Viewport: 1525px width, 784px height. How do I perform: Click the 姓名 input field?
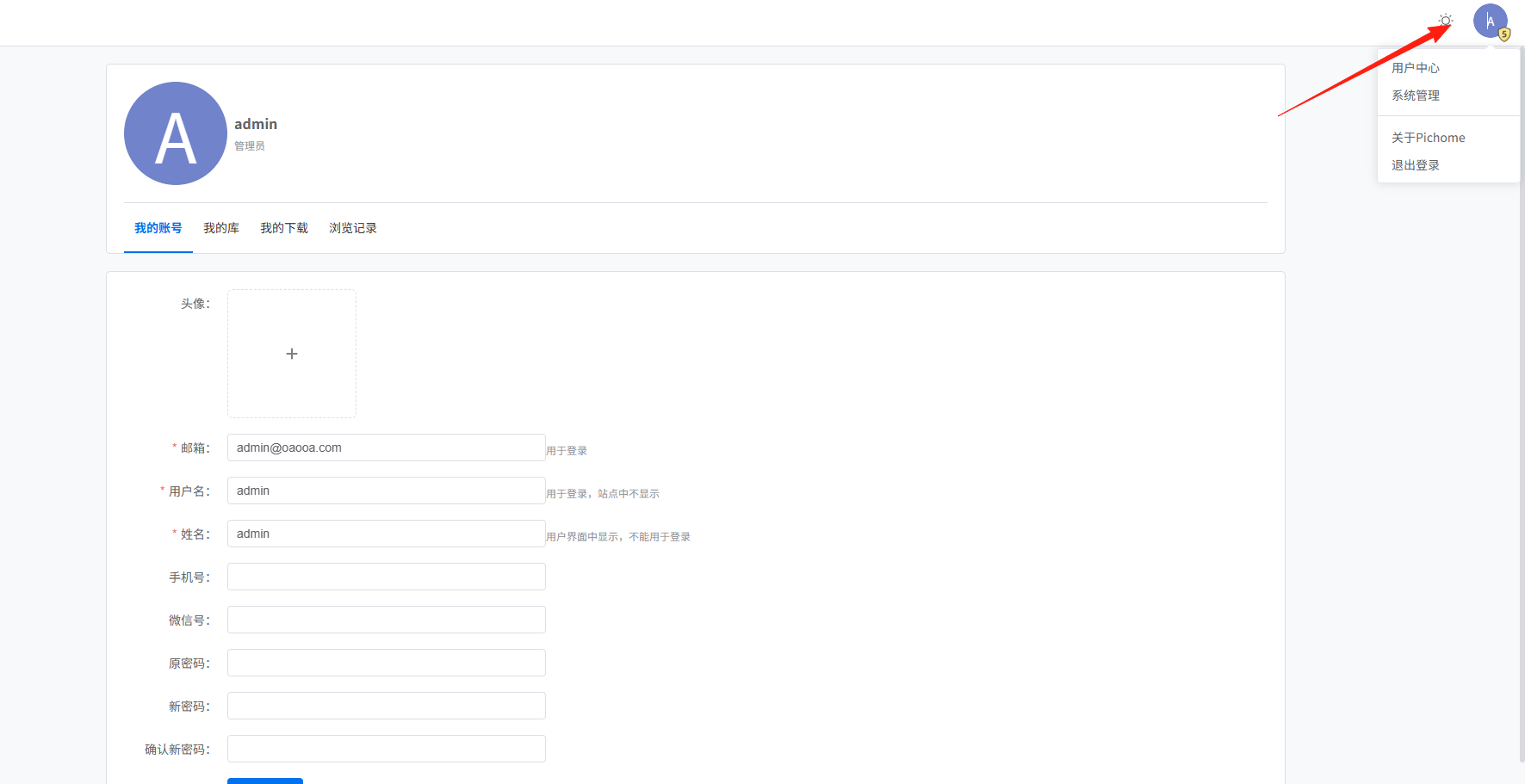point(387,534)
